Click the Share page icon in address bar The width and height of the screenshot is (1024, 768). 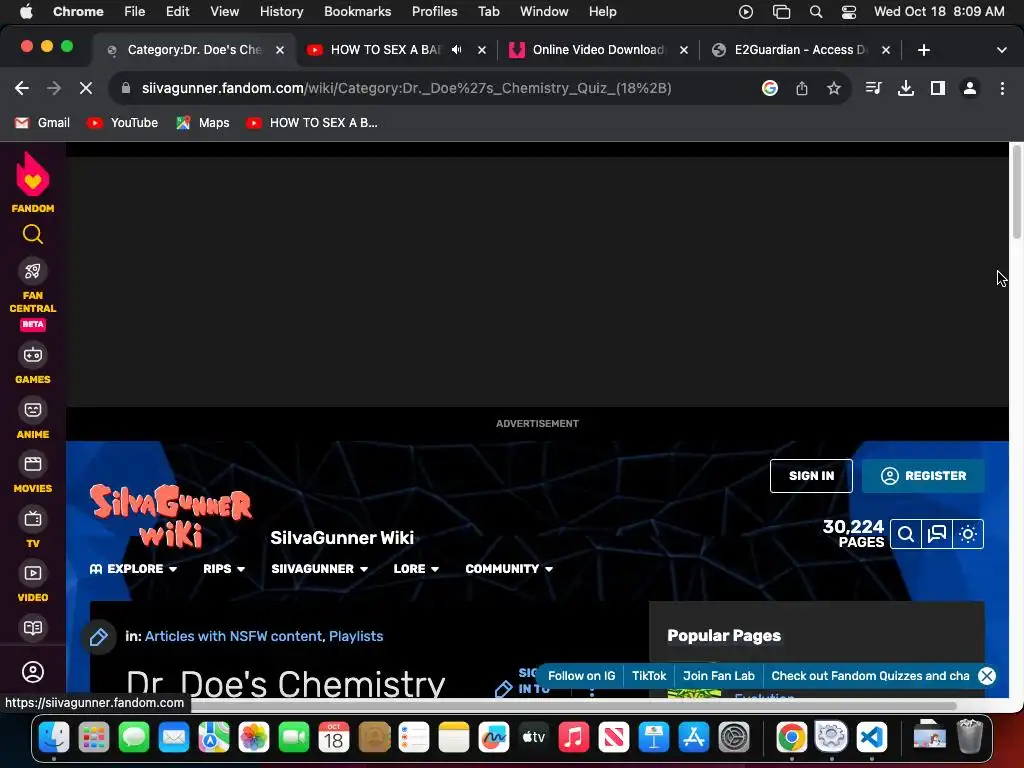[802, 88]
